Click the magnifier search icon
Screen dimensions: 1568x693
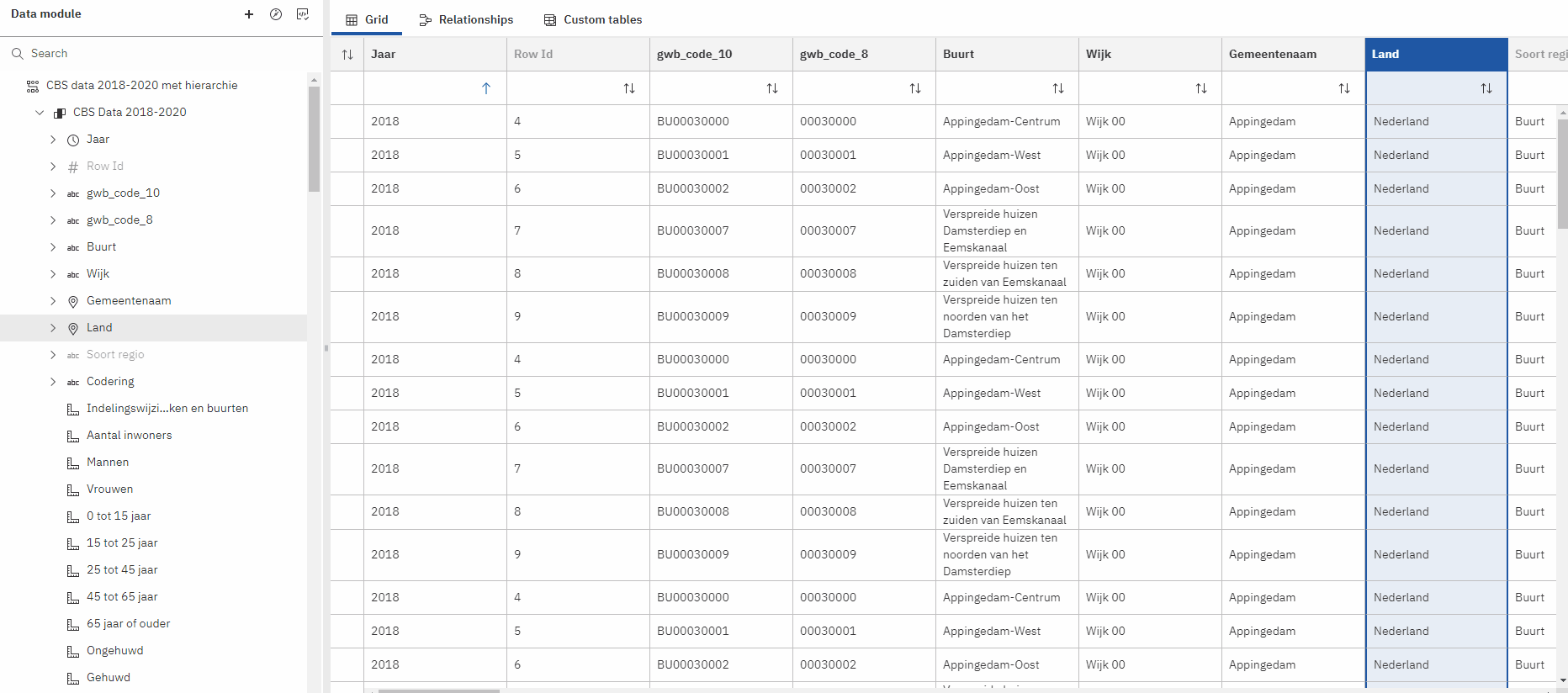(17, 54)
